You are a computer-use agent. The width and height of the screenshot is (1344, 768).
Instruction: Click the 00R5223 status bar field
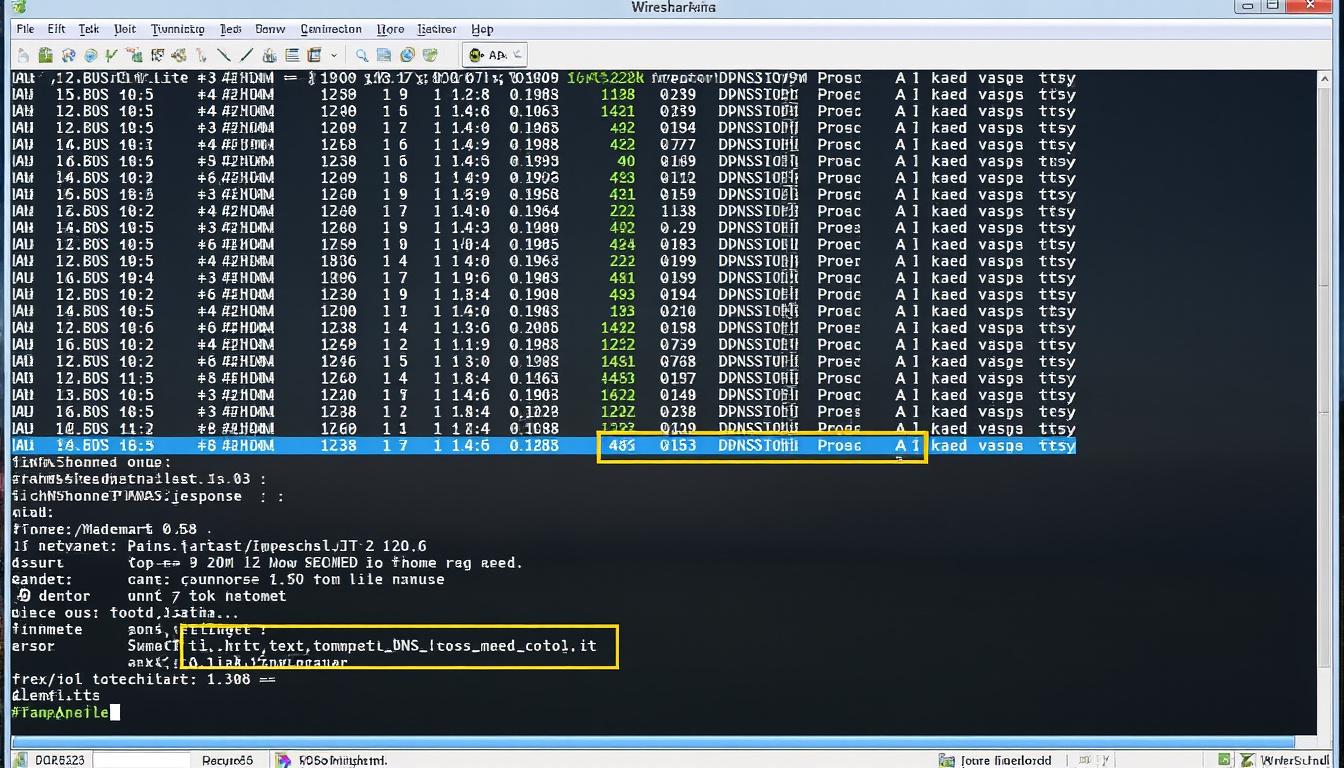(x=60, y=760)
